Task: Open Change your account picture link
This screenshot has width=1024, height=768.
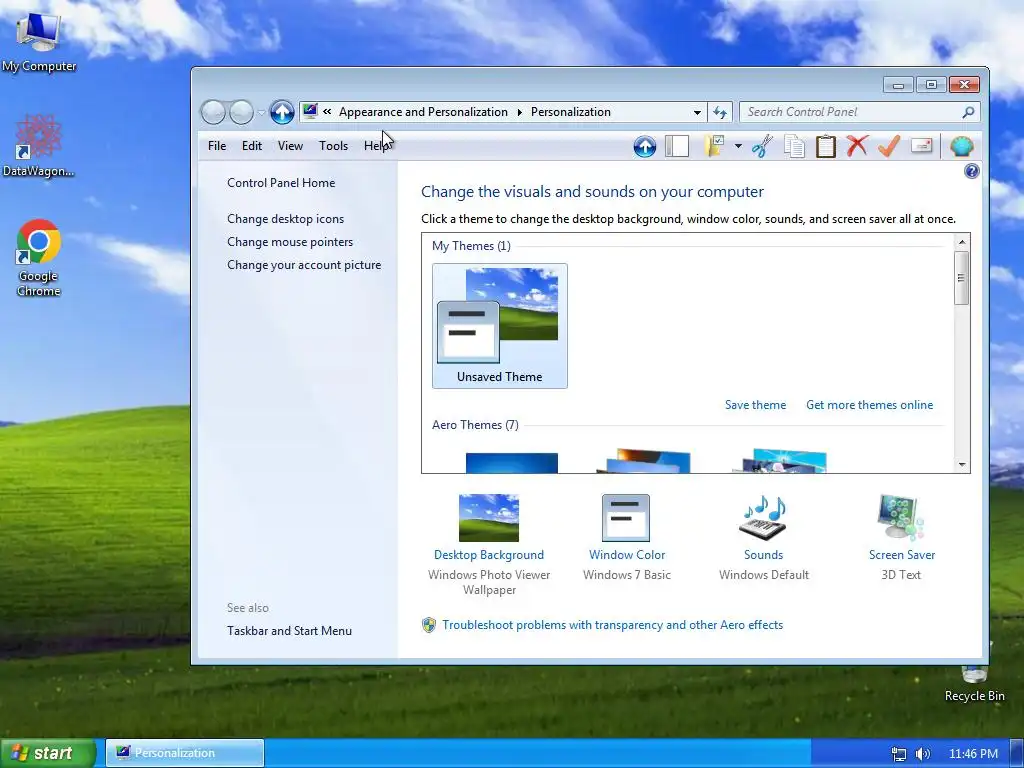Action: tap(304, 264)
